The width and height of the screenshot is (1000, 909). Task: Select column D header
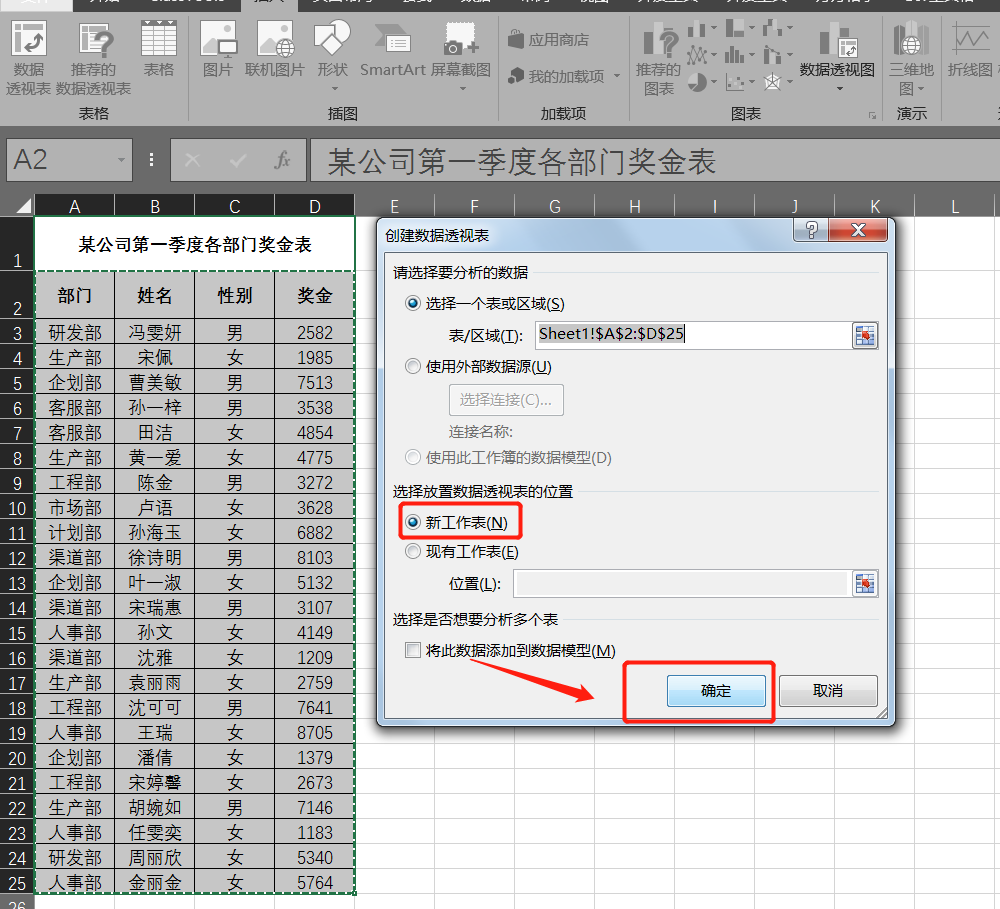coord(315,206)
